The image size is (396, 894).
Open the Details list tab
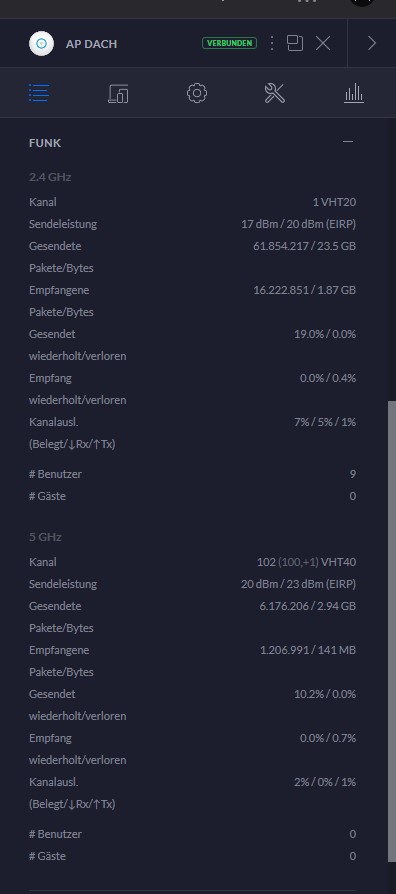point(39,93)
